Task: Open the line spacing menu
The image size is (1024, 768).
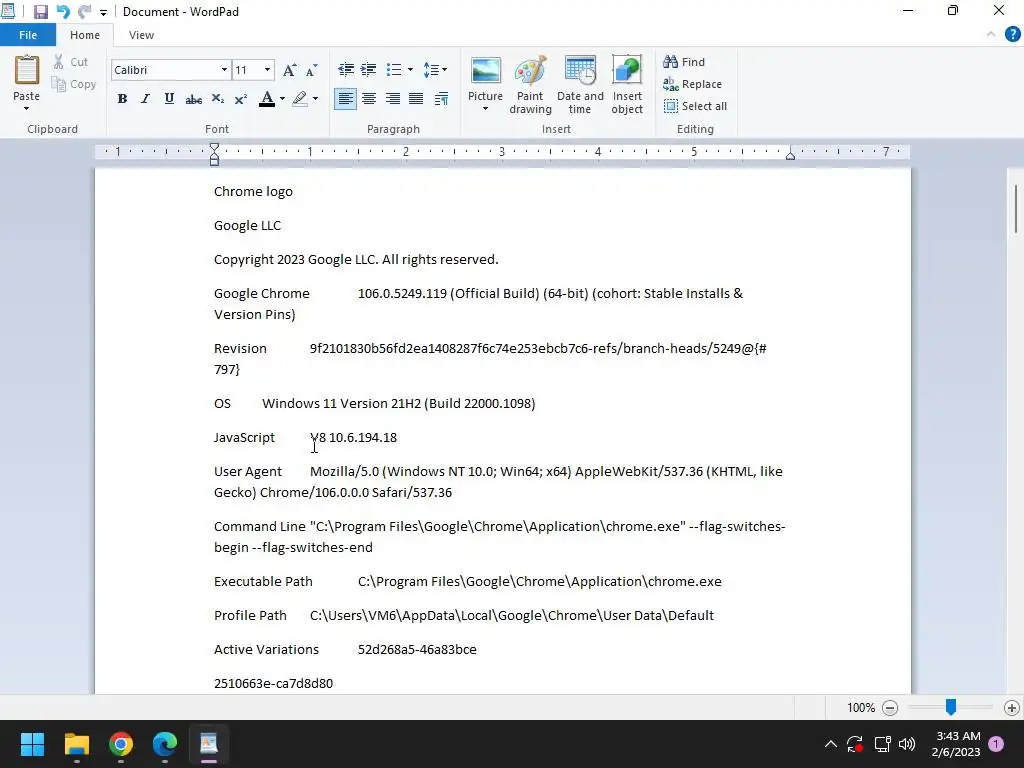Action: pyautogui.click(x=435, y=69)
